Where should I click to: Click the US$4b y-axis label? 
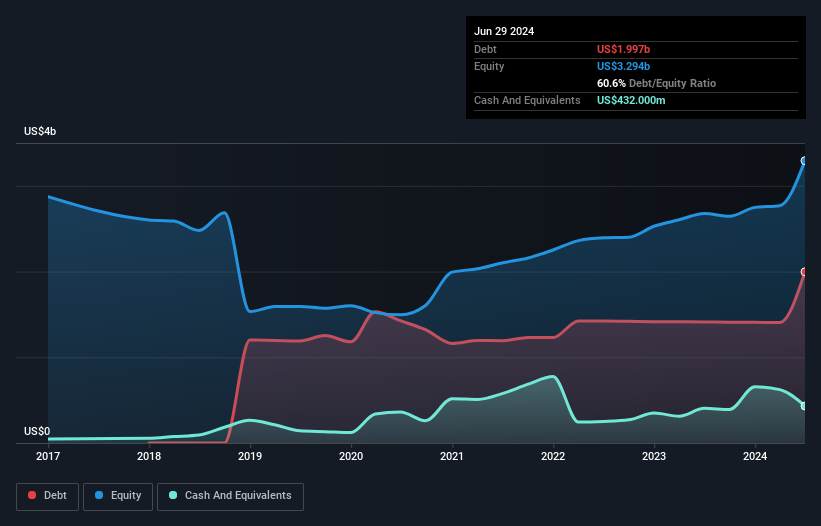pyautogui.click(x=40, y=131)
